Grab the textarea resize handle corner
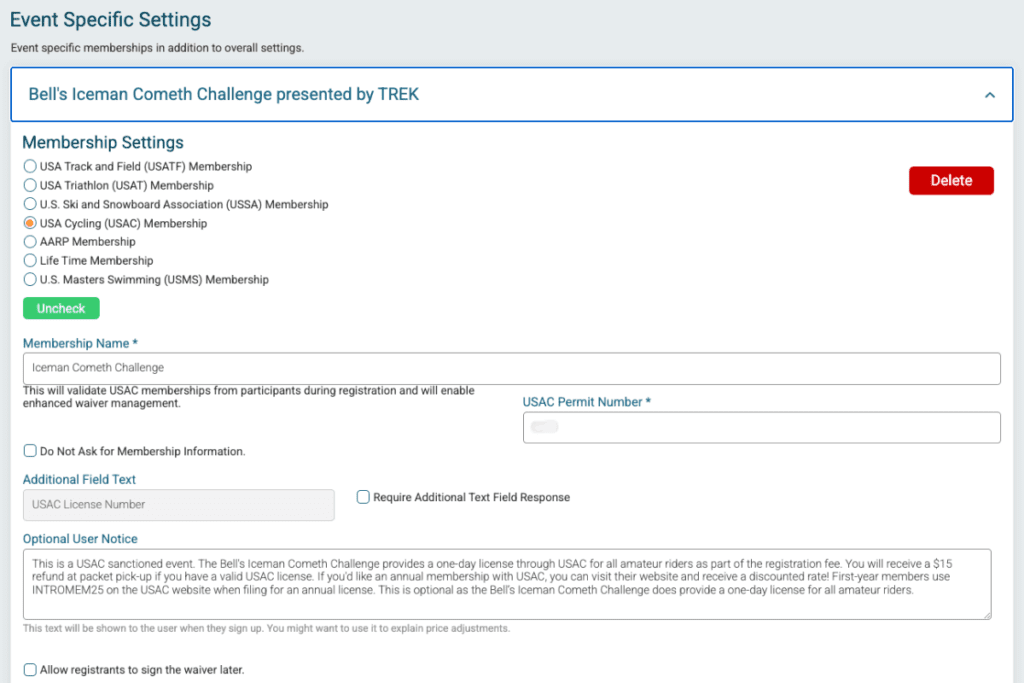This screenshot has width=1024, height=683. tap(987, 615)
